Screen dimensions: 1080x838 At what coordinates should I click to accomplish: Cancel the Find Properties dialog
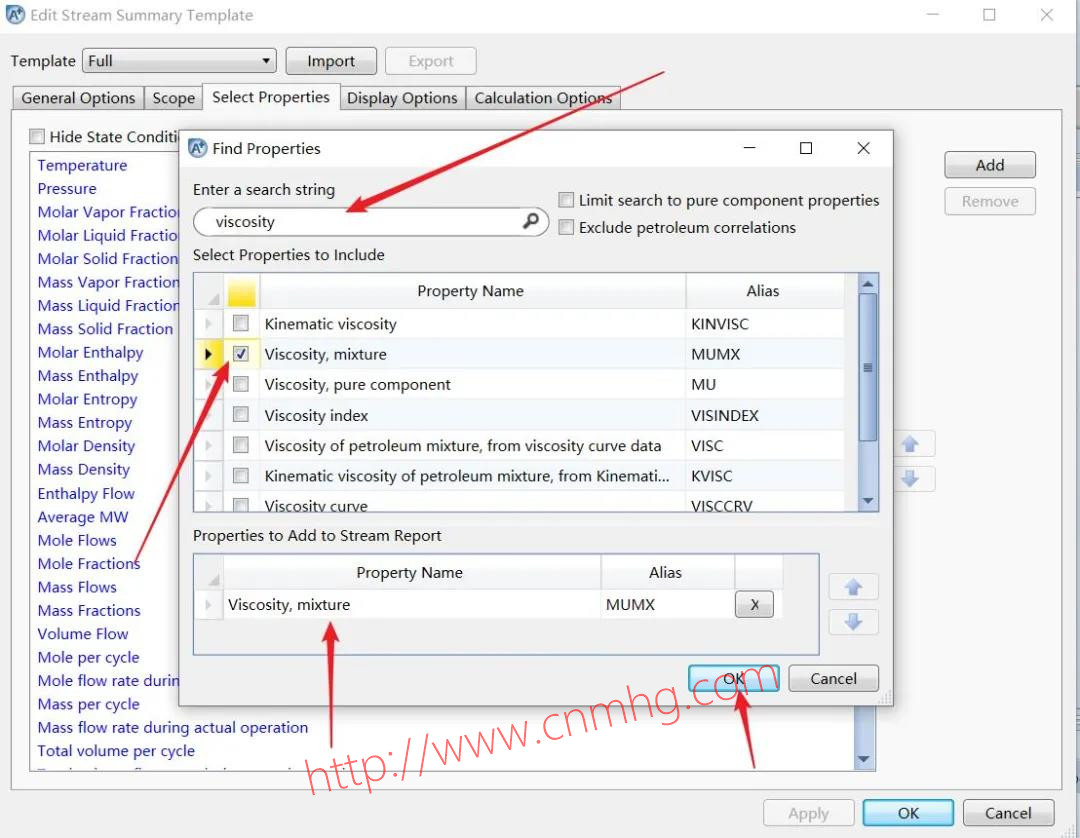(x=833, y=678)
